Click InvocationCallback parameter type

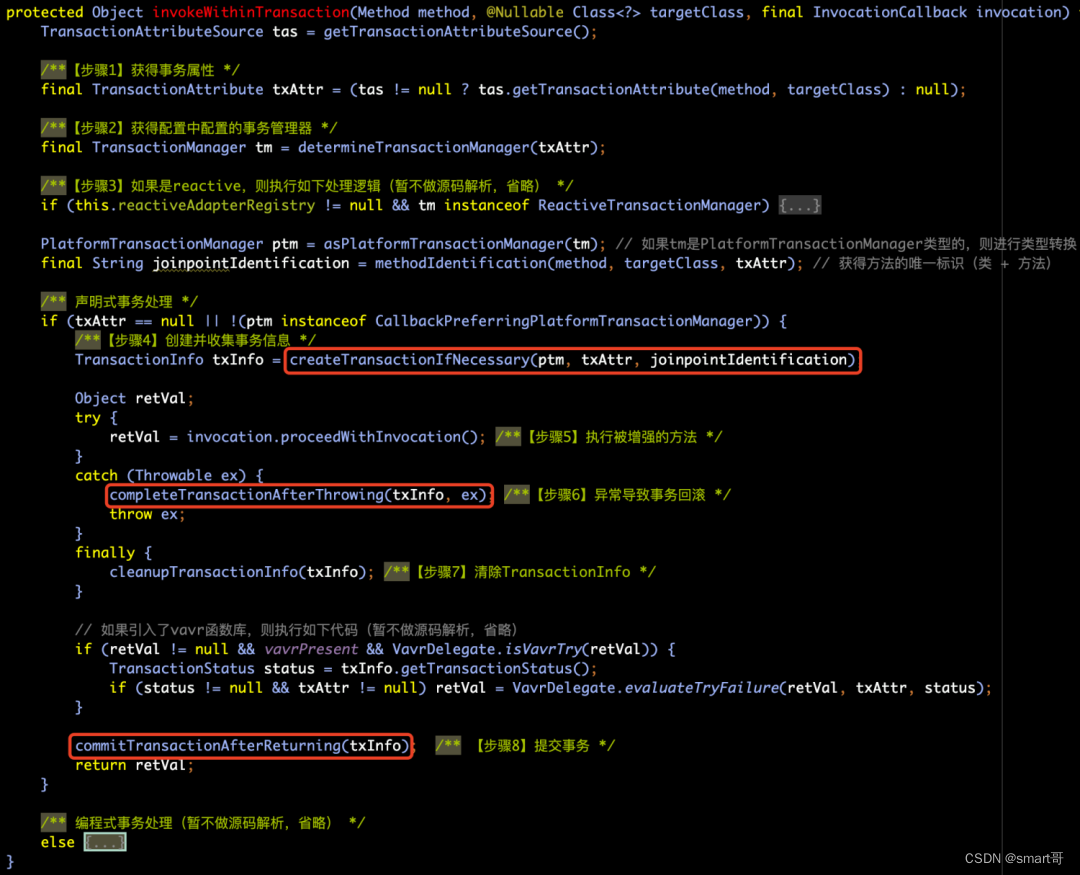click(890, 12)
